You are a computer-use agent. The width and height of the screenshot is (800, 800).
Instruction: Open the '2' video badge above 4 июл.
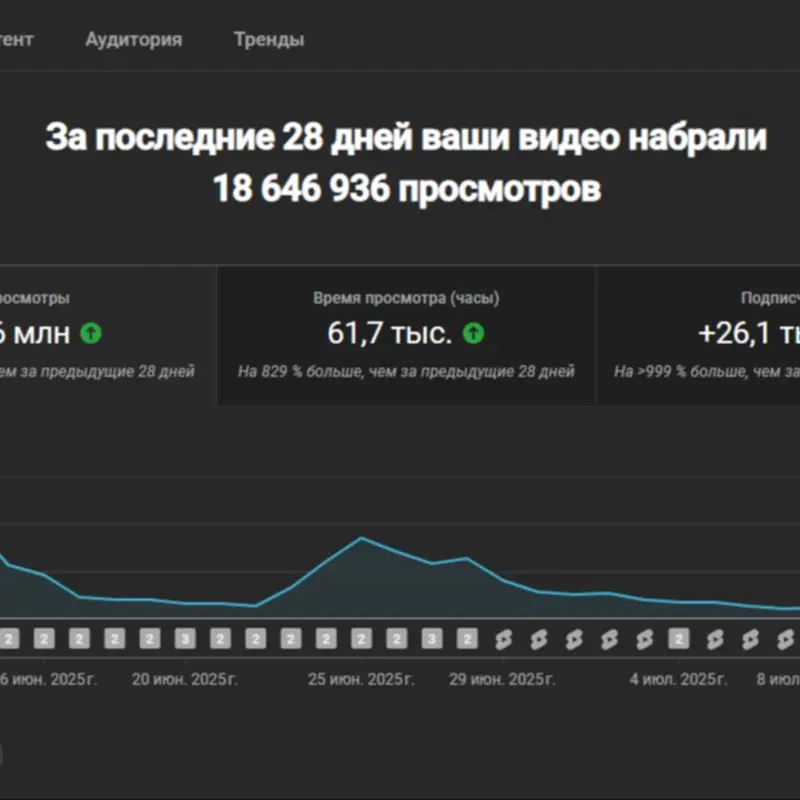[x=679, y=638]
